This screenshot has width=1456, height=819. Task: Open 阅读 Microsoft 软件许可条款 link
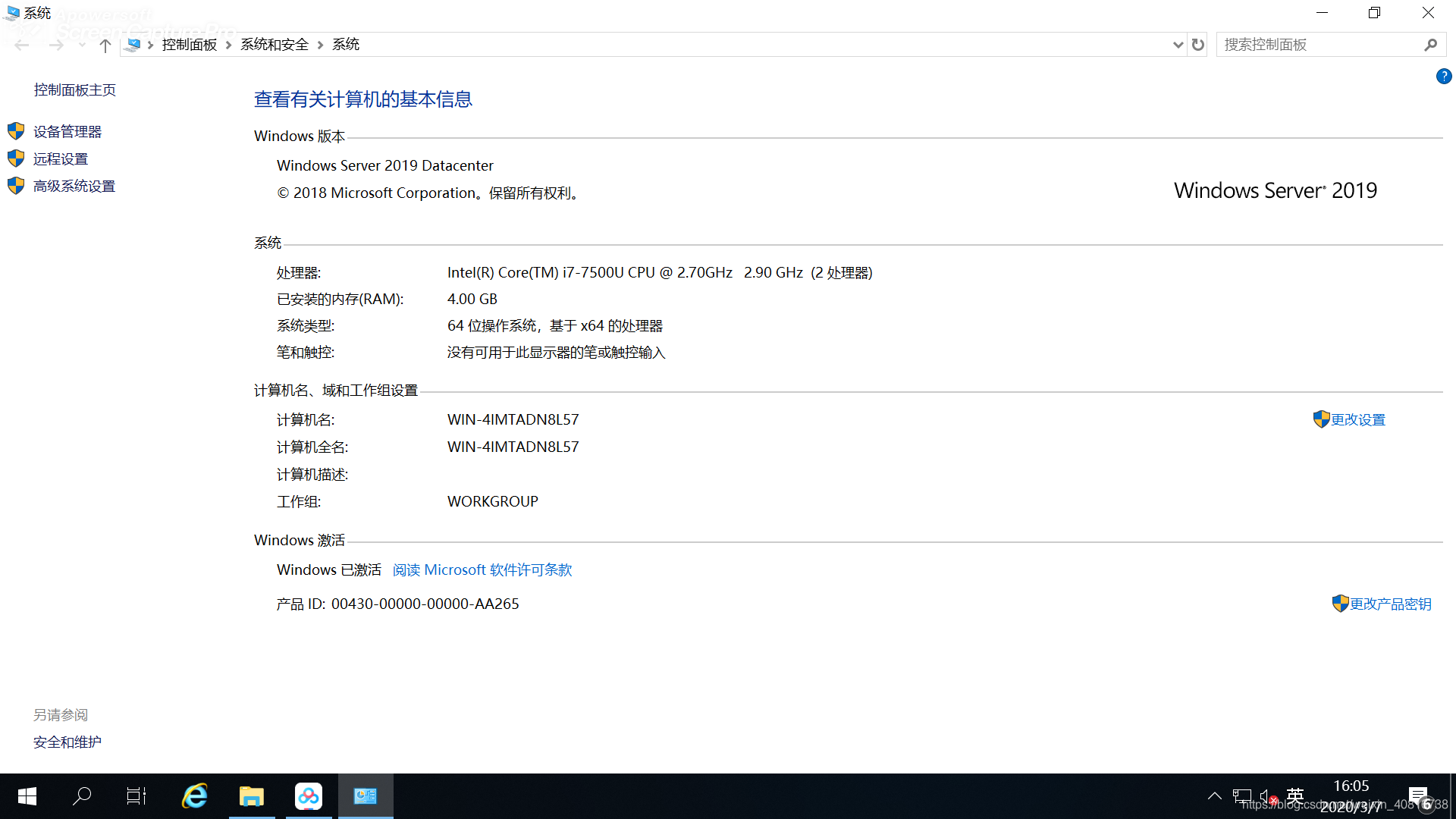(x=482, y=570)
